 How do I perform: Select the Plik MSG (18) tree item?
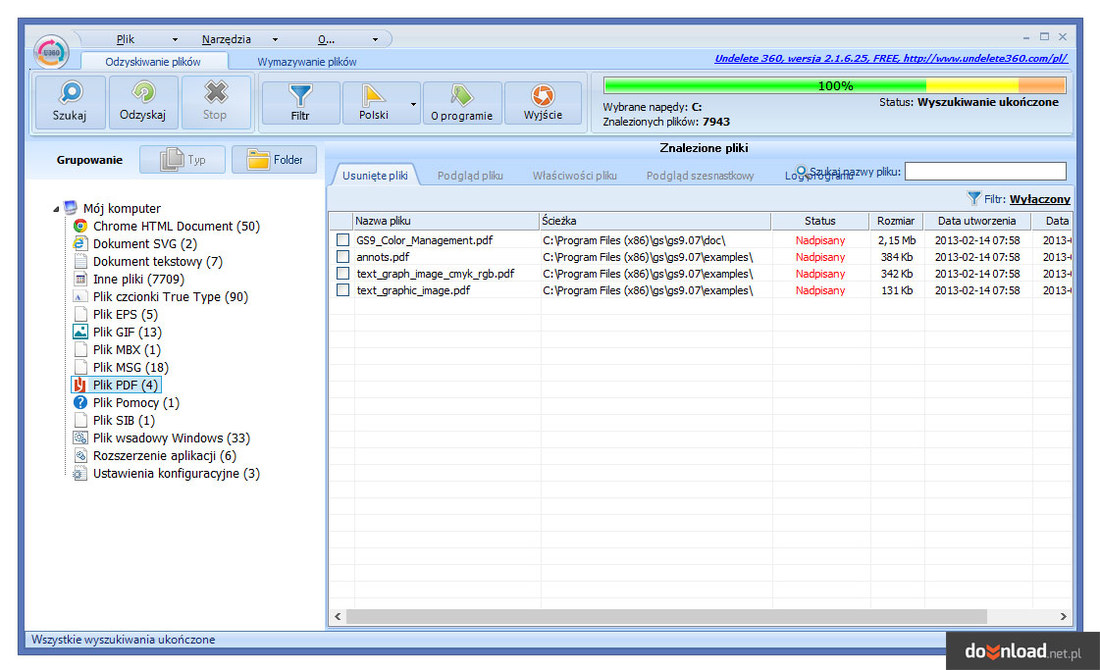click(130, 367)
